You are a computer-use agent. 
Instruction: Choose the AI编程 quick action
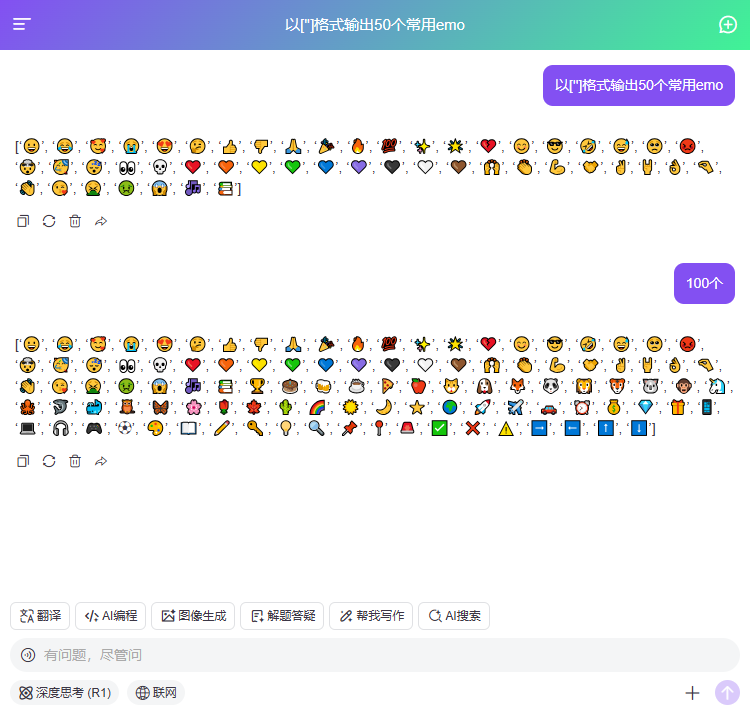point(110,616)
